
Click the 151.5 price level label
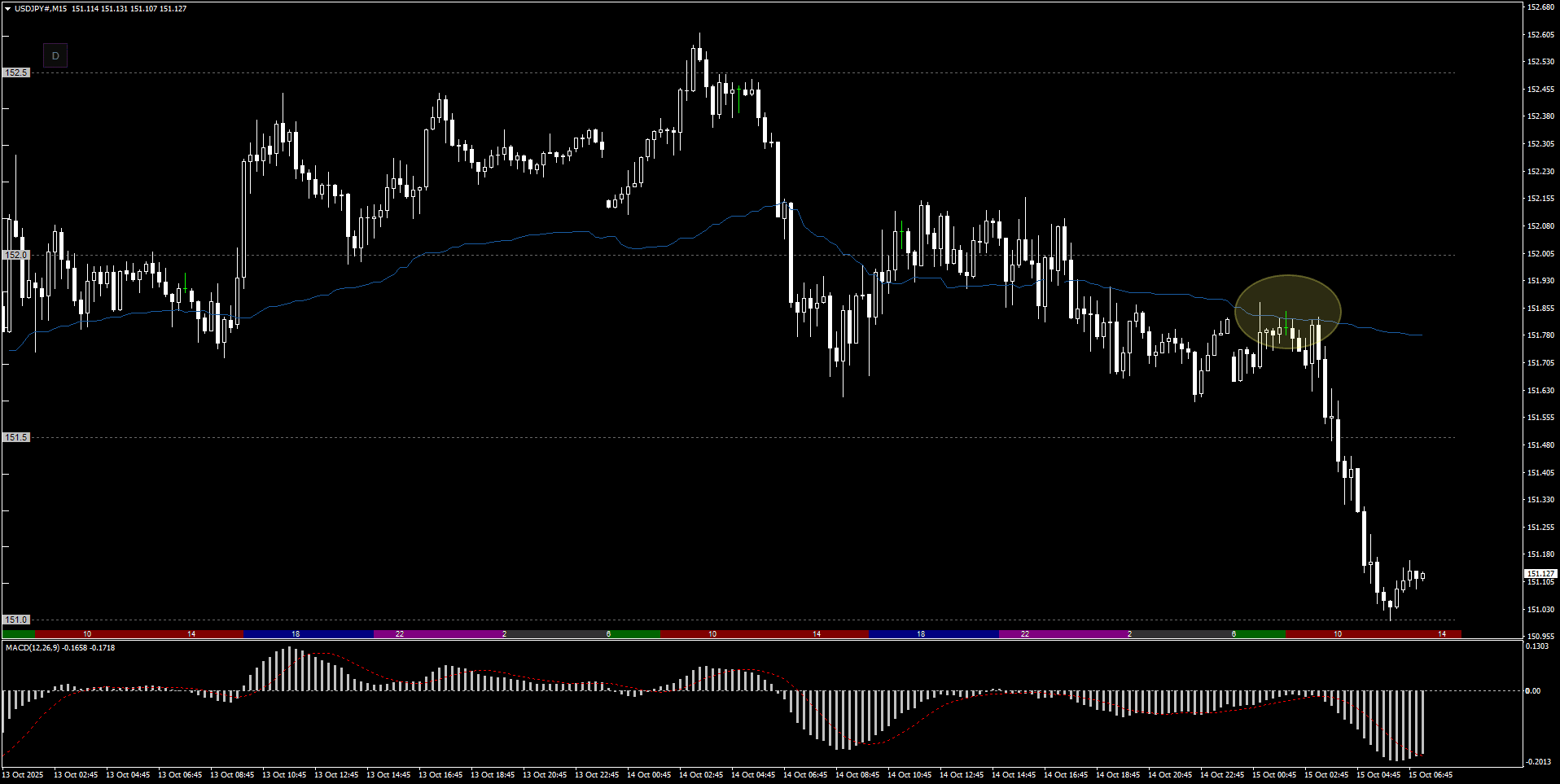pos(16,437)
